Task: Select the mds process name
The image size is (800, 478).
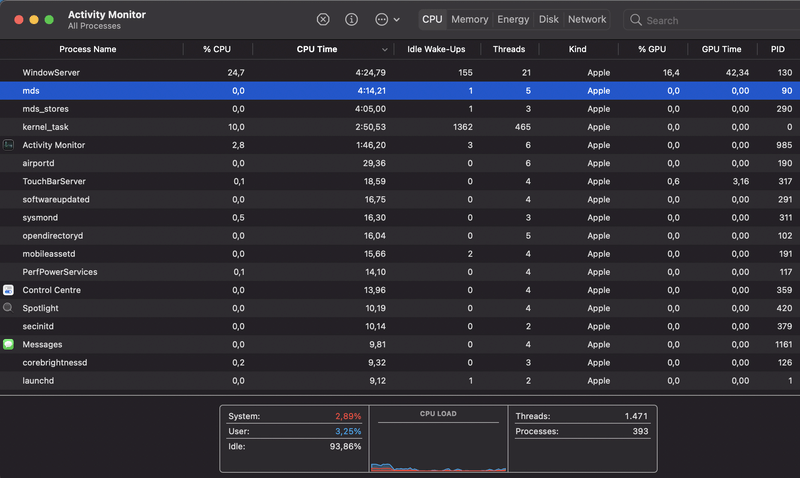Action: (31, 91)
